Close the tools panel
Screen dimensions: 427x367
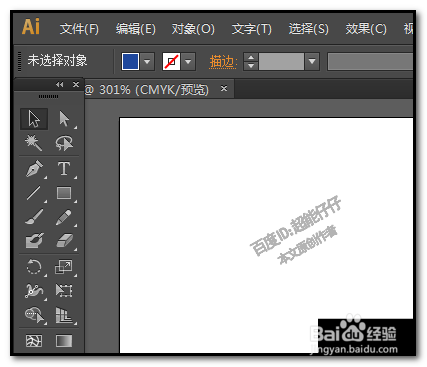pyautogui.click(x=76, y=85)
